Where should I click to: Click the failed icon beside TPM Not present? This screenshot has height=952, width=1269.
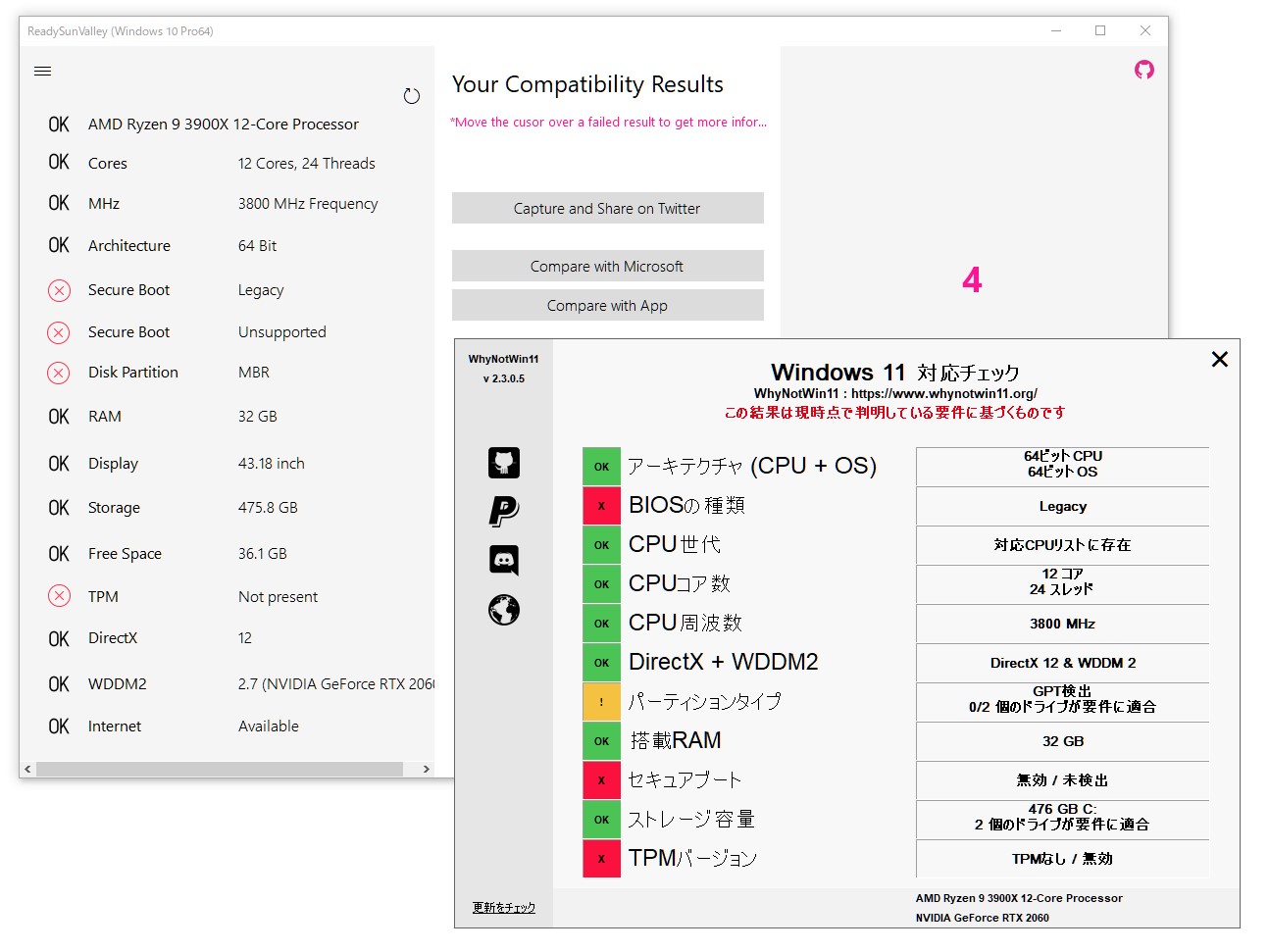click(x=59, y=596)
